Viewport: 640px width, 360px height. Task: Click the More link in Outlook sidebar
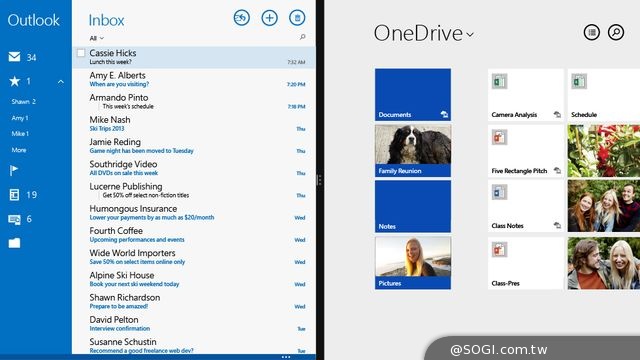click(19, 150)
